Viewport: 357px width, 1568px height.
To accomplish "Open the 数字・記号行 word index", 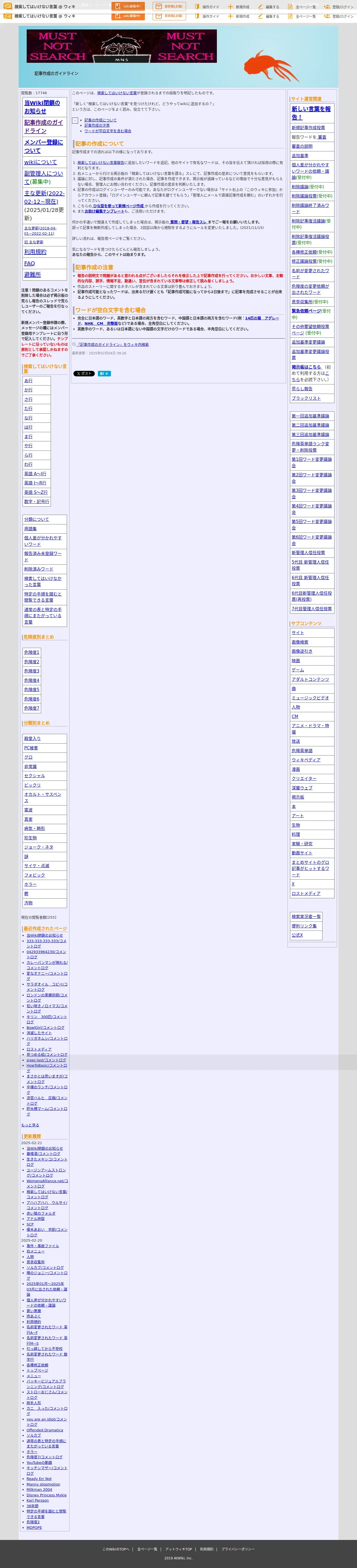I will coord(36,502).
